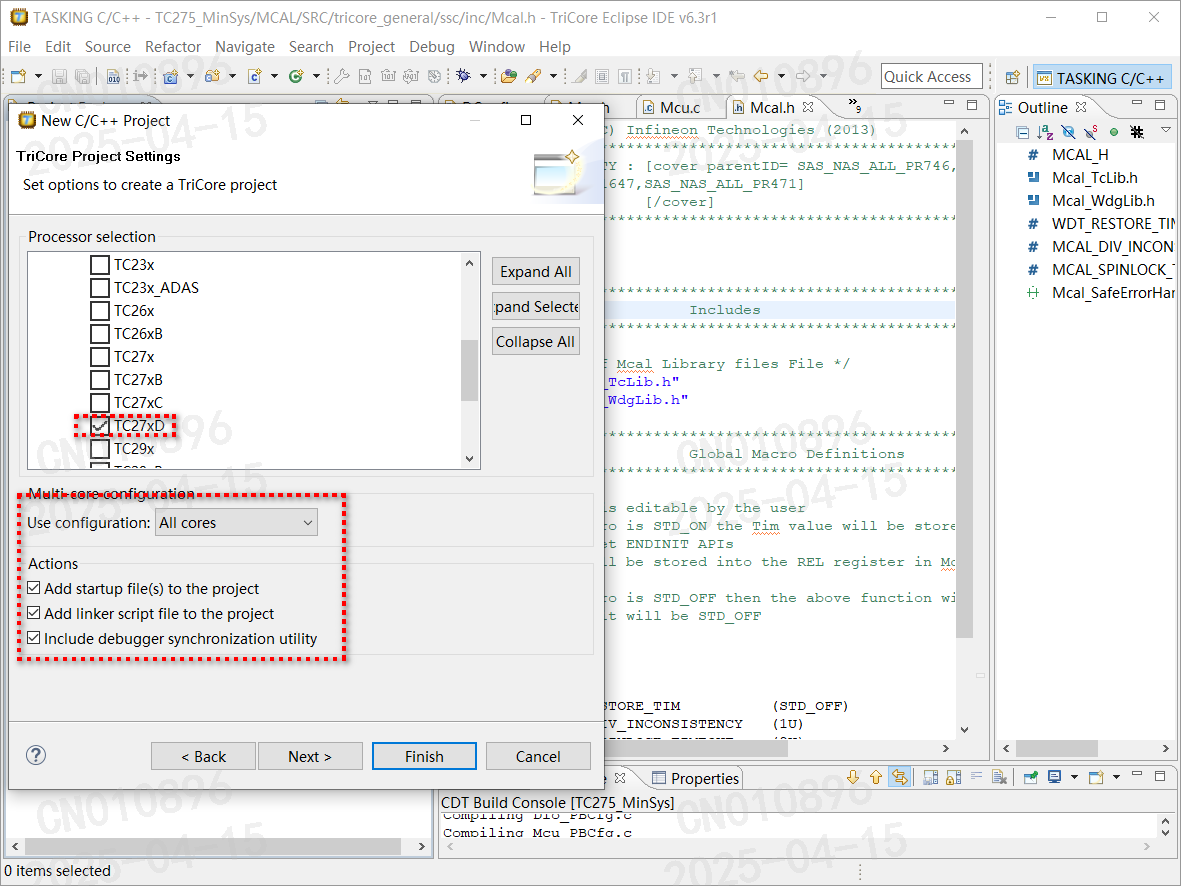Toggle Hide Non-Public Members green dot
The width and height of the screenshot is (1181, 886).
[x=1114, y=132]
